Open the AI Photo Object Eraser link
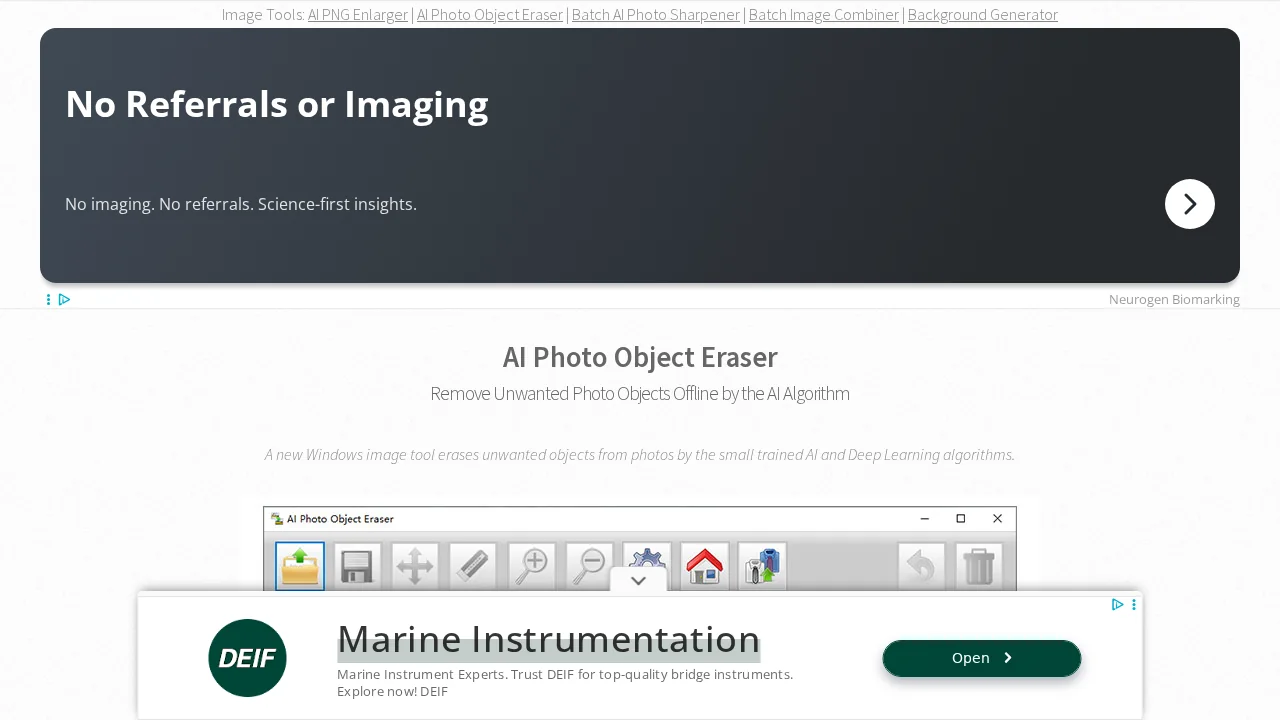 click(490, 15)
